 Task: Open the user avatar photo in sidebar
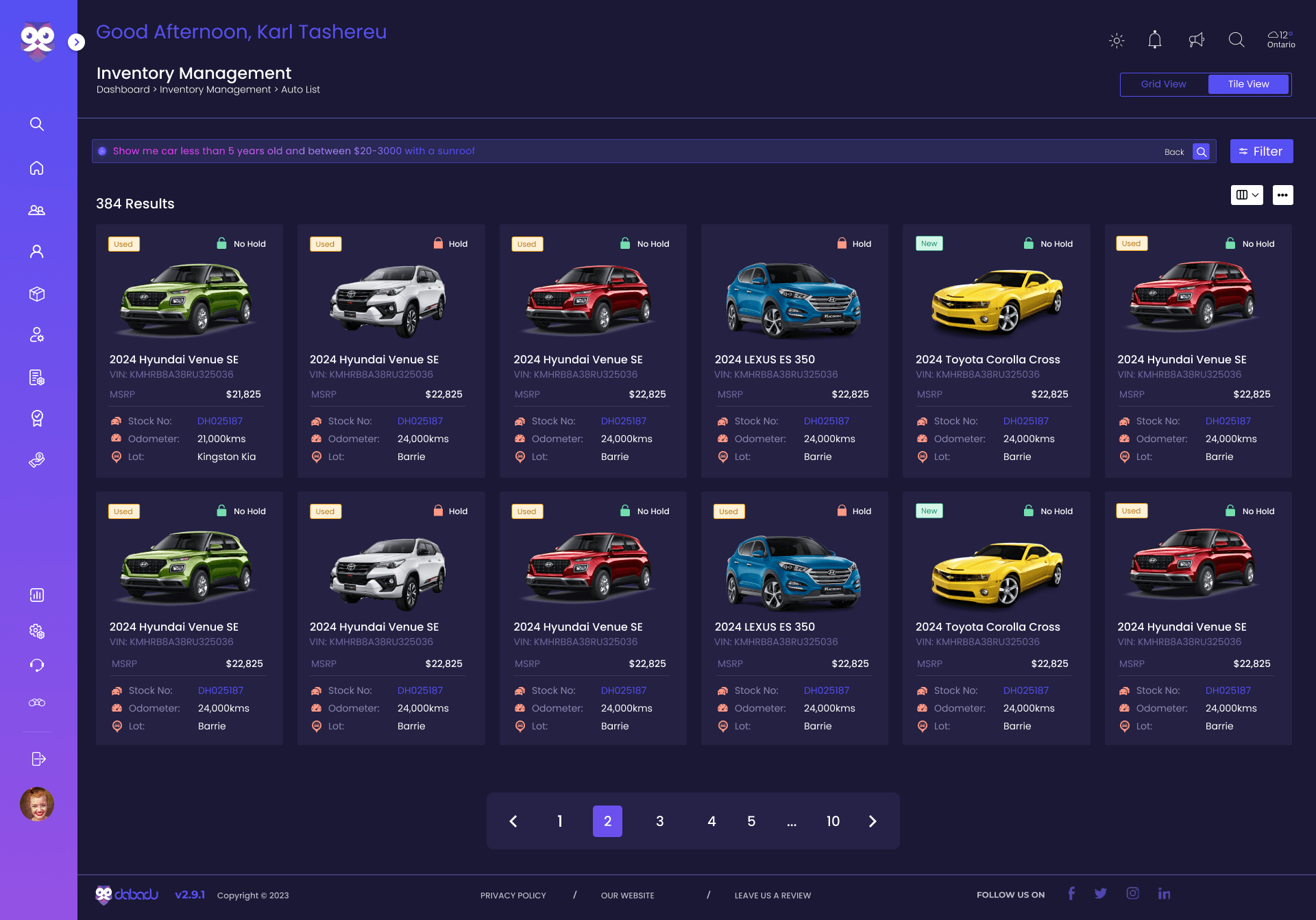pyautogui.click(x=37, y=804)
